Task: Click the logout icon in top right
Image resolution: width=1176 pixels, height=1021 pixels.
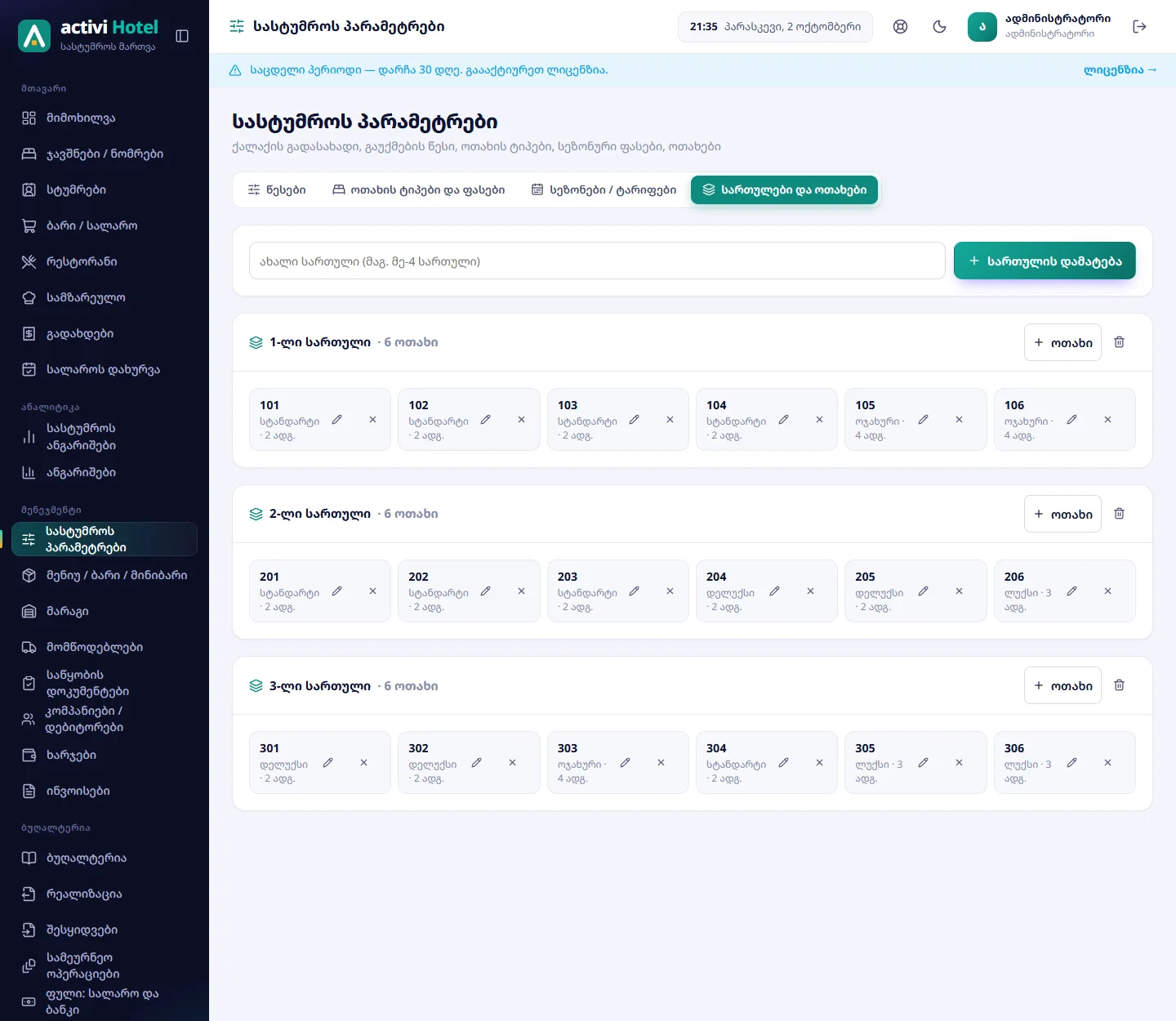Action: (x=1139, y=27)
